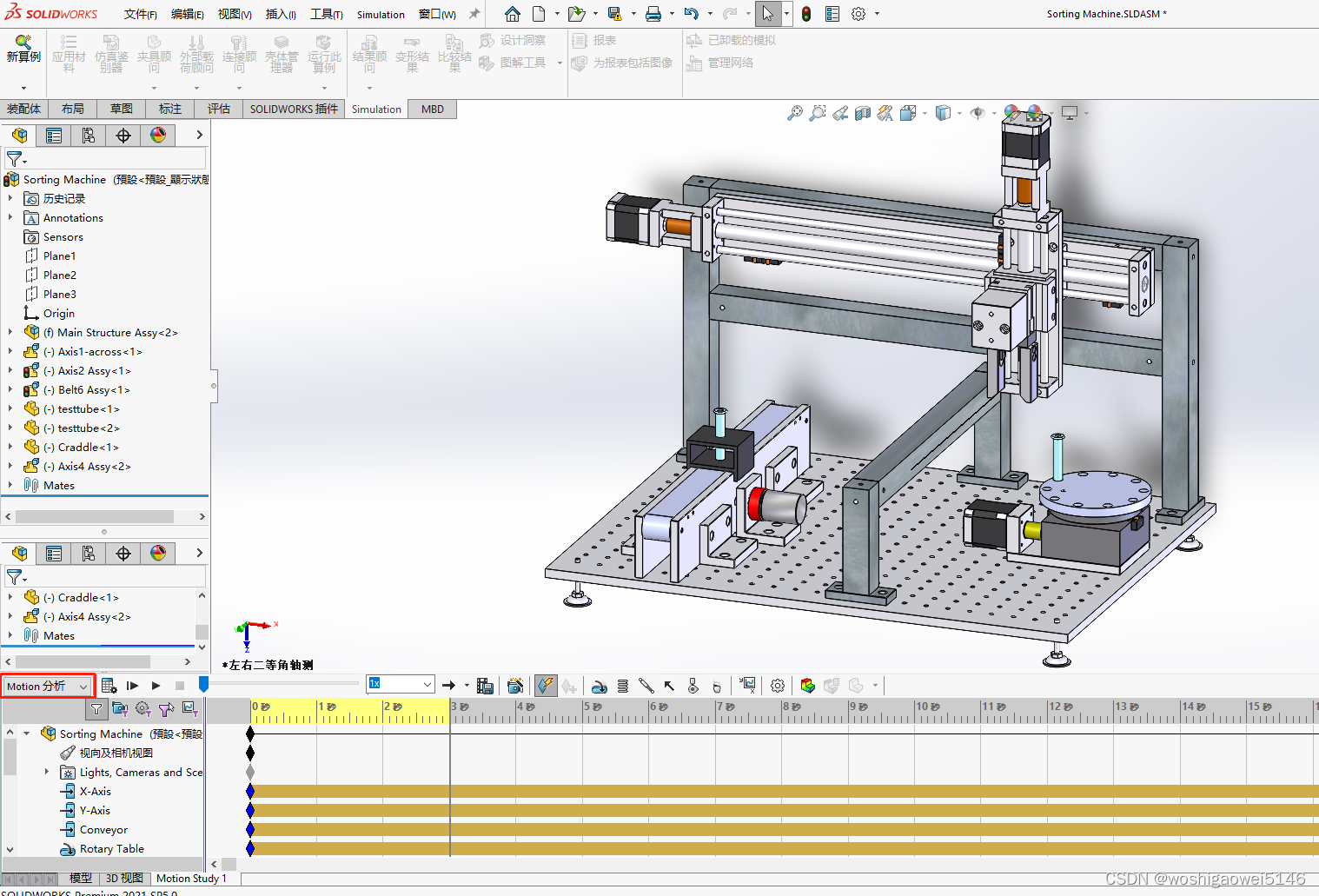Image resolution: width=1319 pixels, height=896 pixels.
Task: Click the blue timeline playback slider handle
Action: [x=204, y=685]
